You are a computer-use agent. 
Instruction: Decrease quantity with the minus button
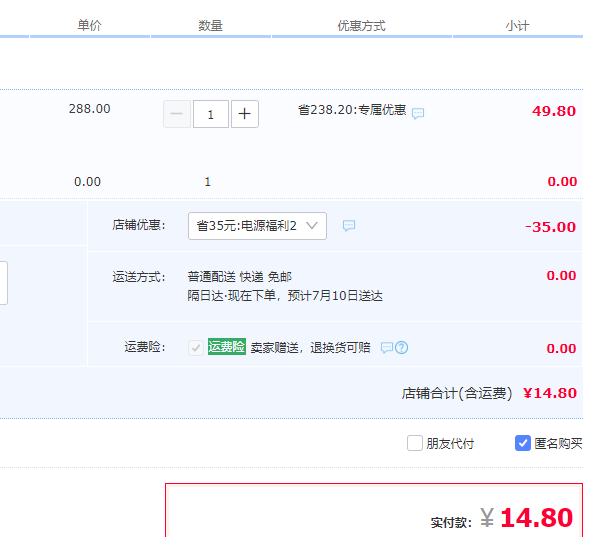pyautogui.click(x=177, y=114)
